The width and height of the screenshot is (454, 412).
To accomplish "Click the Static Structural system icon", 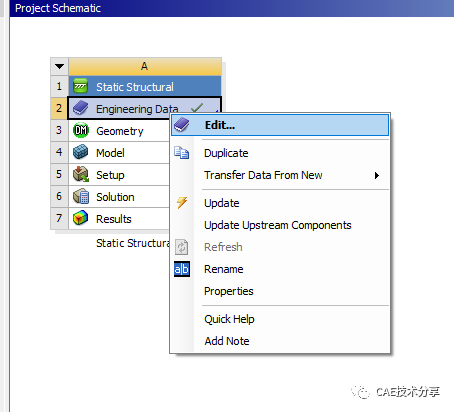I will 80,87.
